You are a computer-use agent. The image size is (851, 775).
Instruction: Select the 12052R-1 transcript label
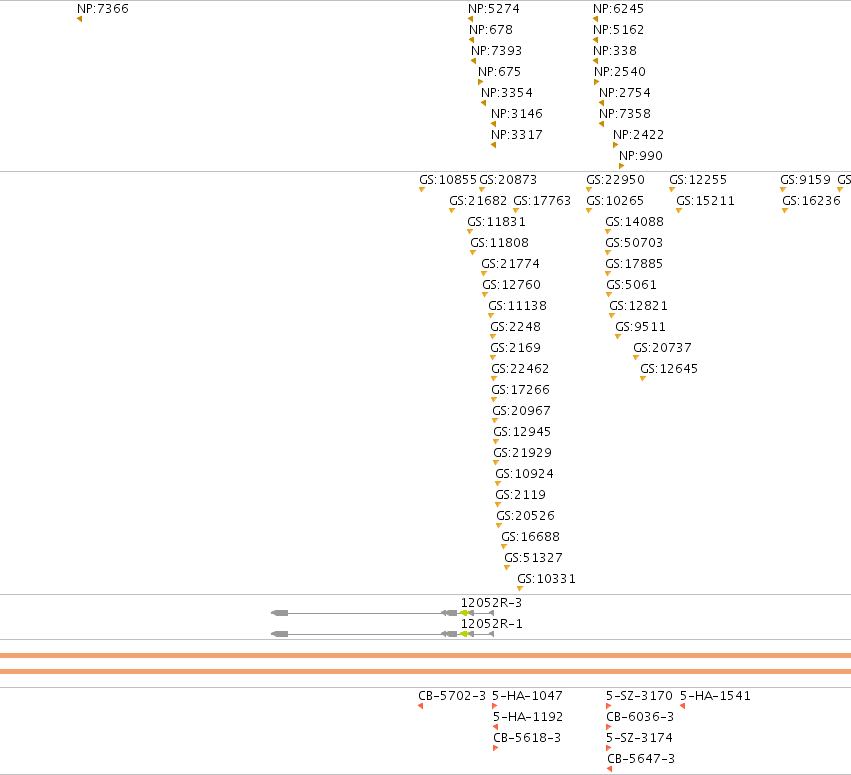(x=492, y=624)
